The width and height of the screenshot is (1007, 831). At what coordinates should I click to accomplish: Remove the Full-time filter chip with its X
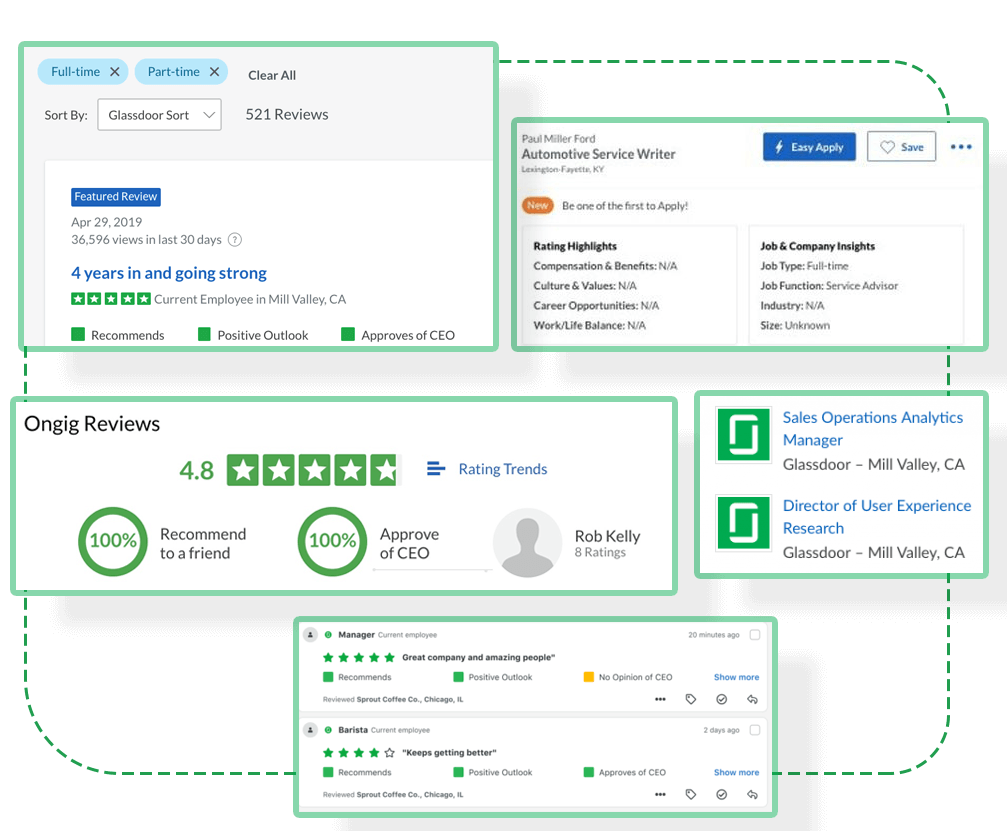[115, 72]
